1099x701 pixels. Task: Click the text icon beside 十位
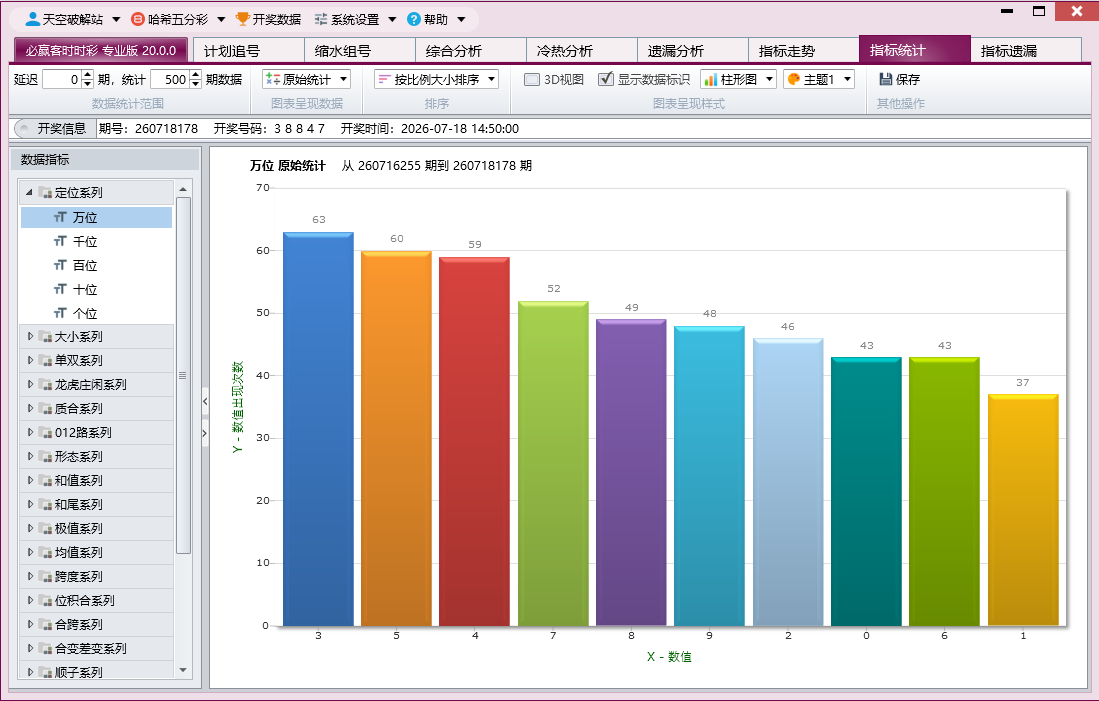(x=60, y=289)
